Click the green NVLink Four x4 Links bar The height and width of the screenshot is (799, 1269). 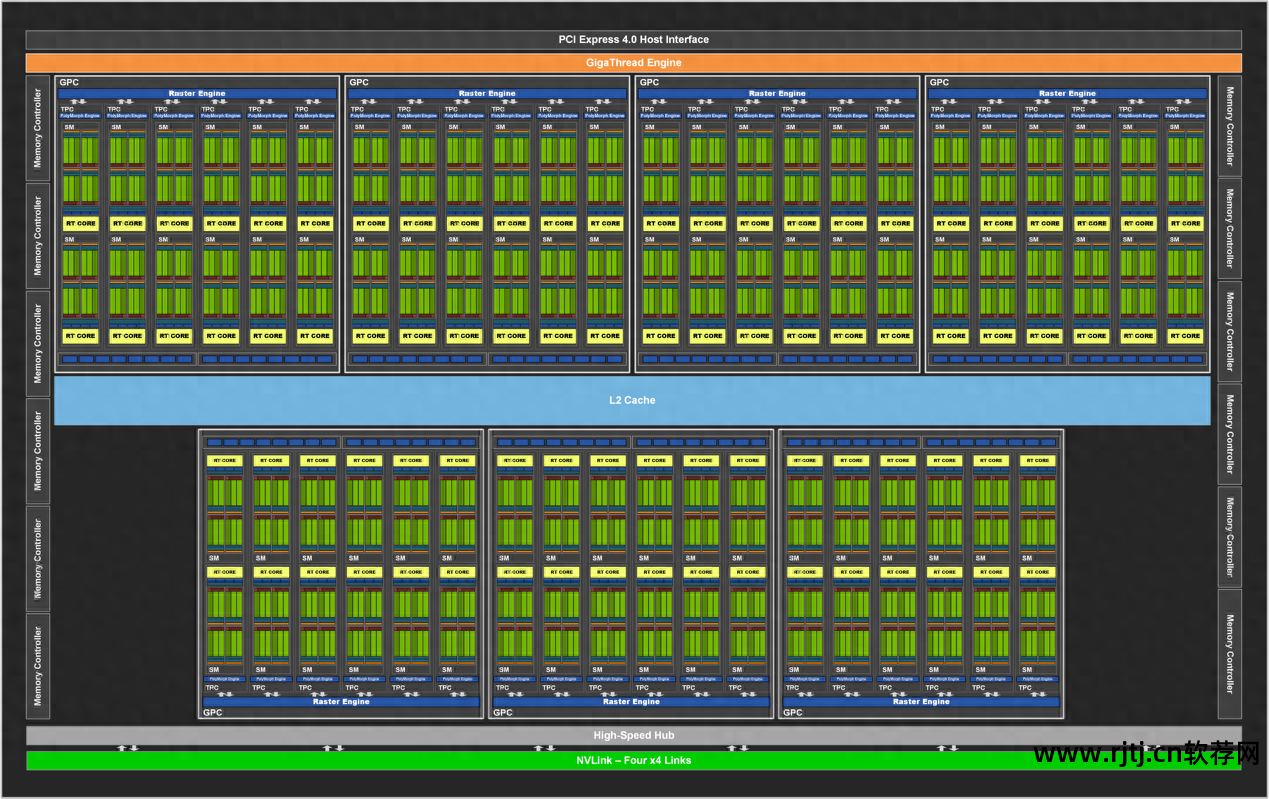[x=634, y=760]
